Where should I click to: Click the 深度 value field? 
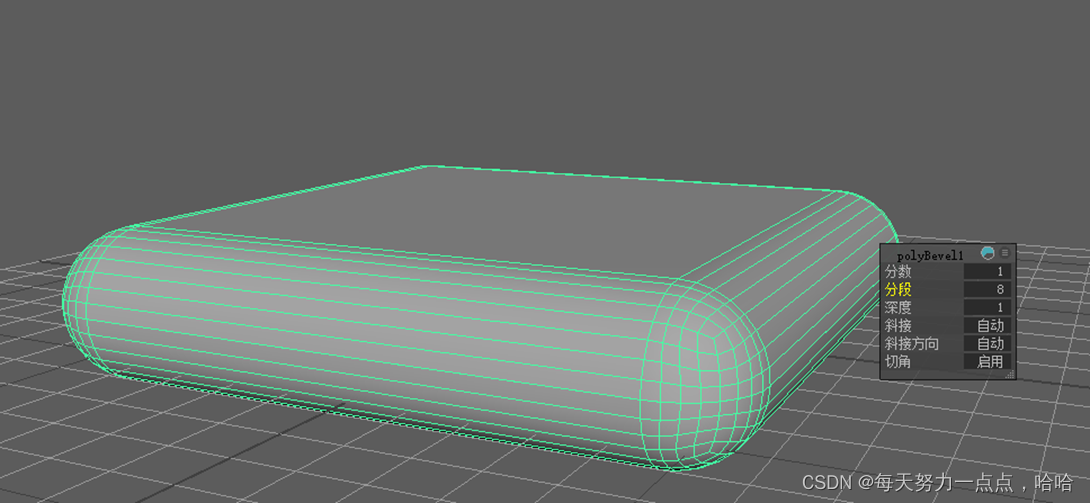(x=987, y=308)
